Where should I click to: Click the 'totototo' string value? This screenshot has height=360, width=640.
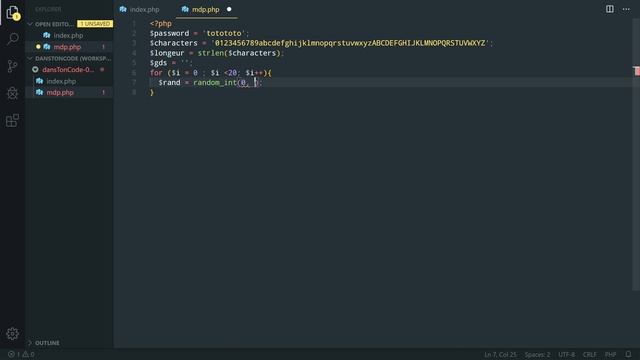[224, 33]
